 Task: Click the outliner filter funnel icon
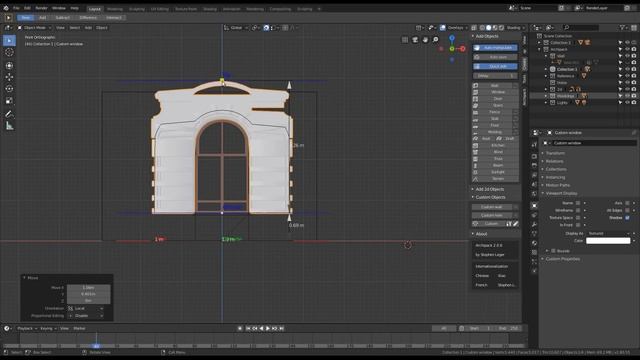[x=622, y=28]
